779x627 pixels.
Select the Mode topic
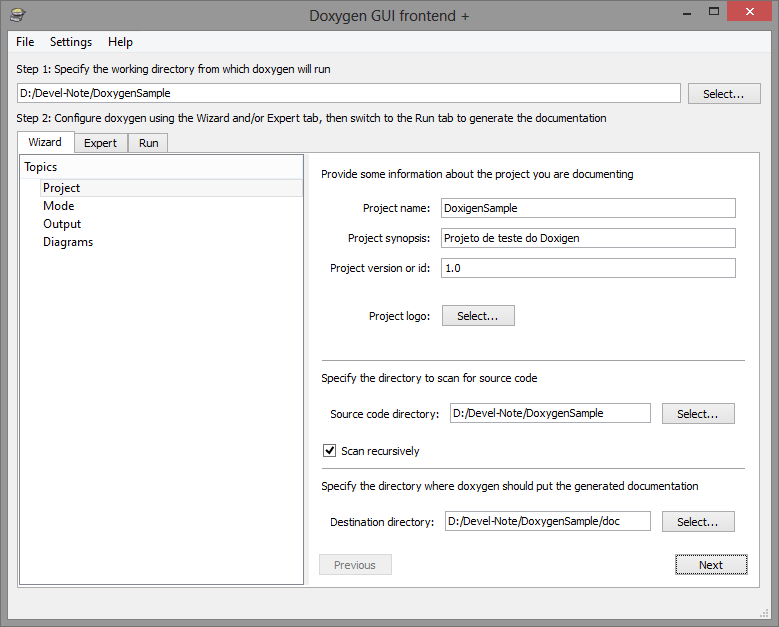coord(59,206)
